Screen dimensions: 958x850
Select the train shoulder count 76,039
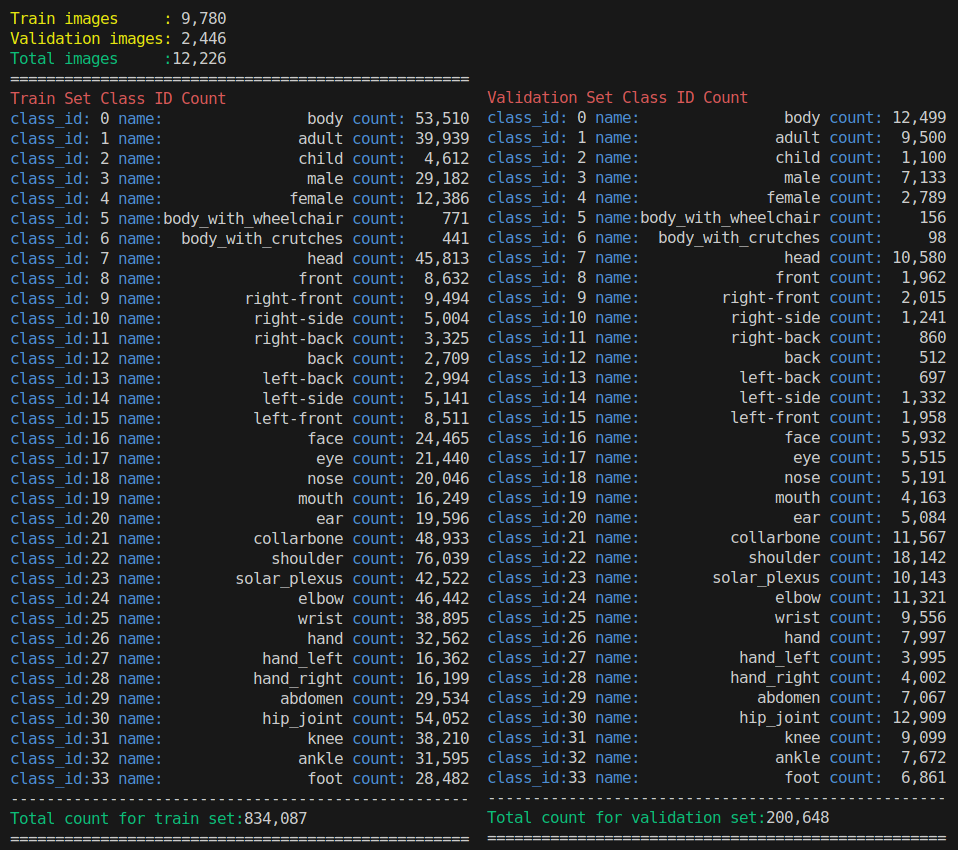[442, 559]
